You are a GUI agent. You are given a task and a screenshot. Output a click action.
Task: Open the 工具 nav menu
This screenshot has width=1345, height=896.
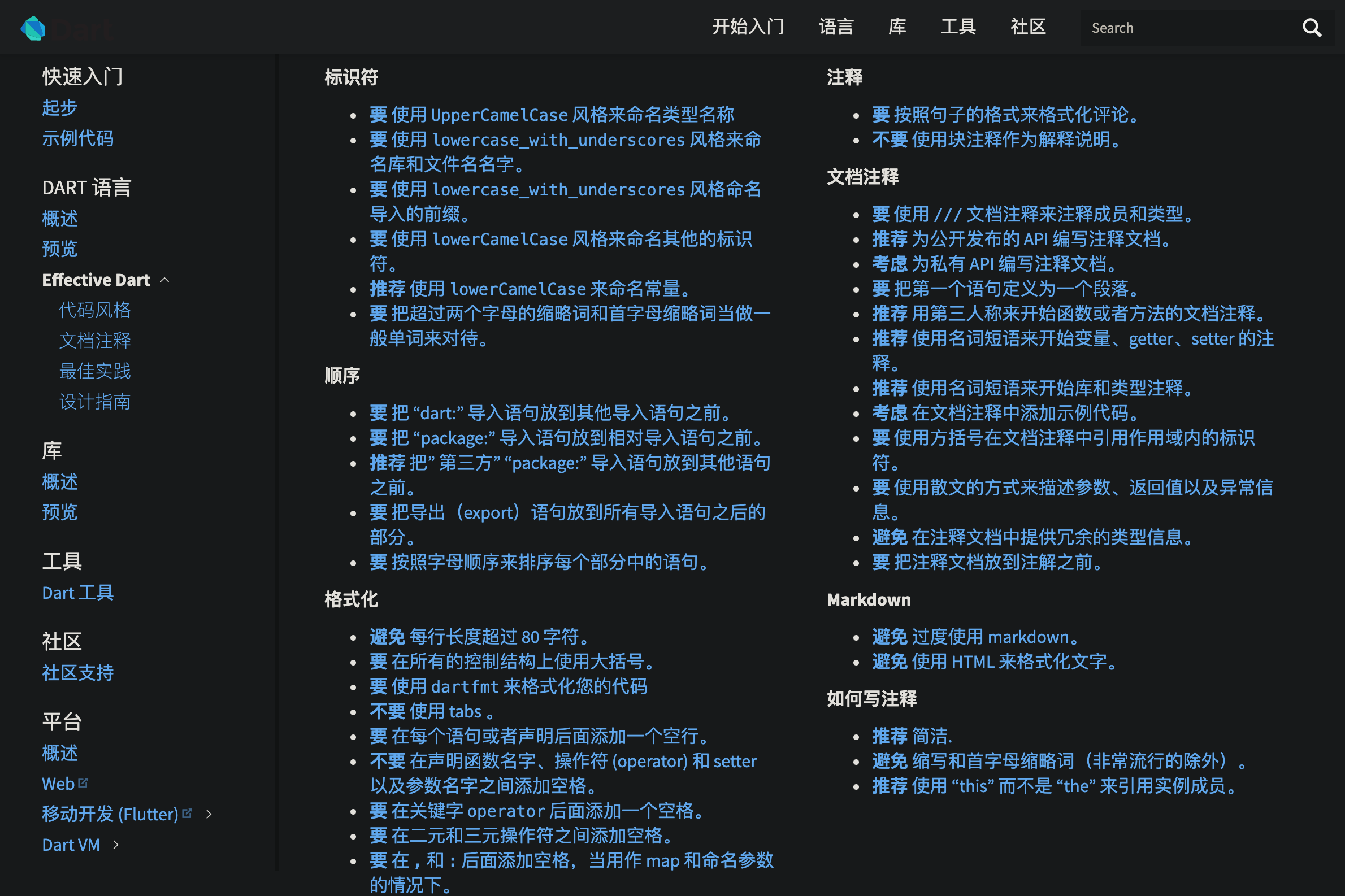coord(957,27)
